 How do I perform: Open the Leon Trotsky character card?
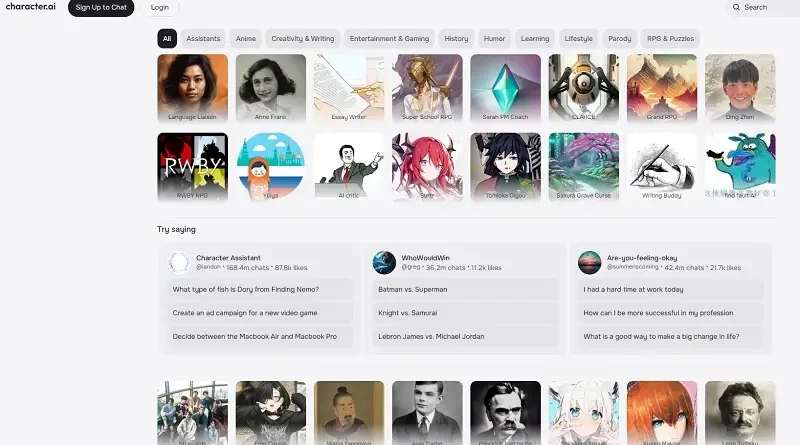pyautogui.click(x=740, y=413)
